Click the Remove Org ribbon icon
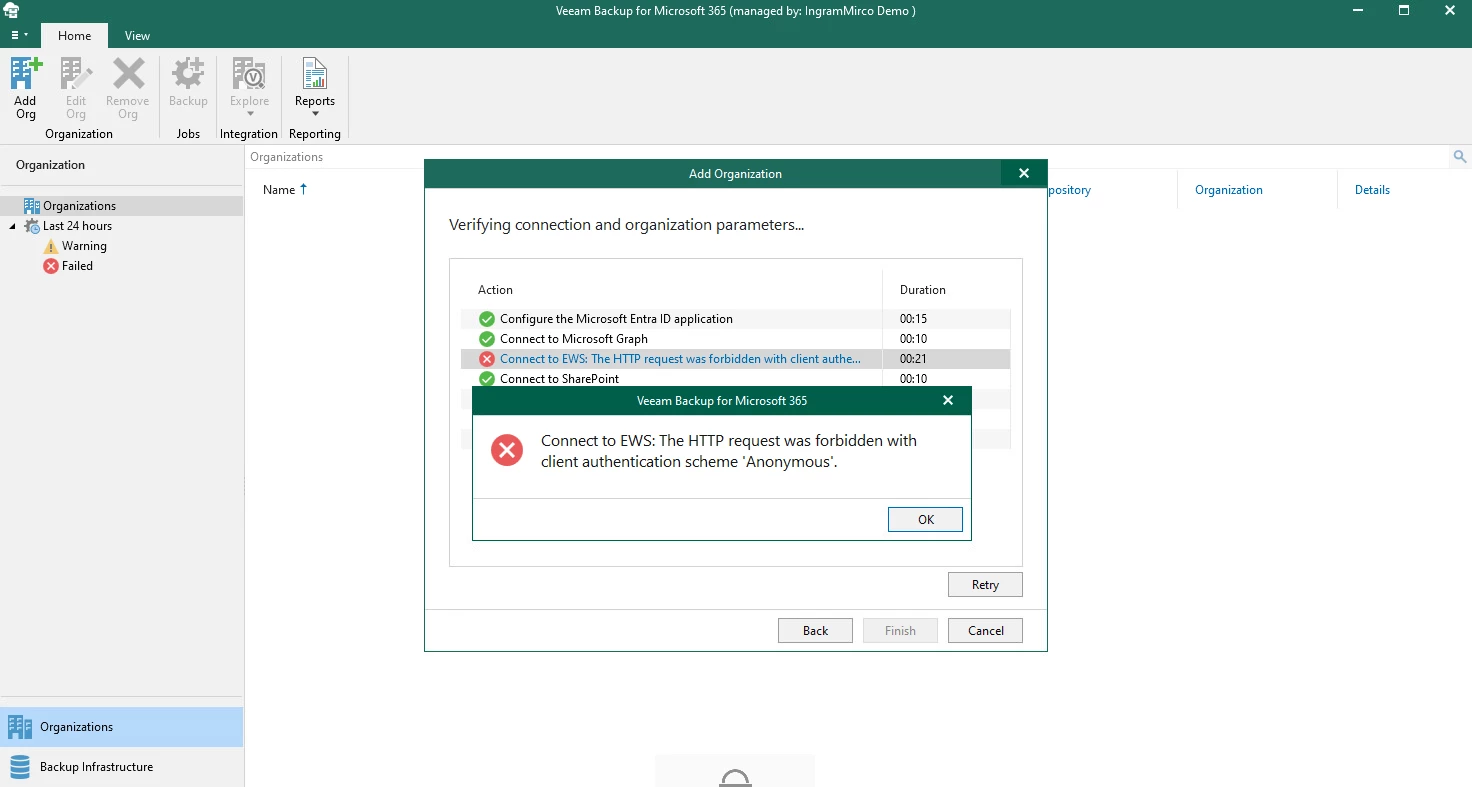The height and width of the screenshot is (787, 1472). (128, 88)
